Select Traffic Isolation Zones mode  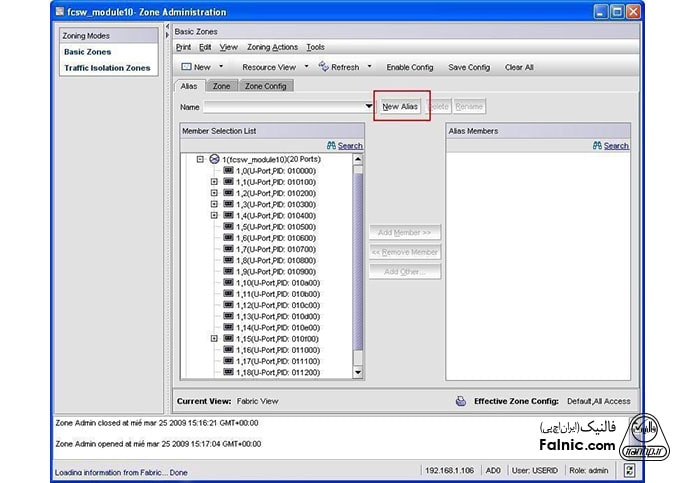click(x=108, y=68)
